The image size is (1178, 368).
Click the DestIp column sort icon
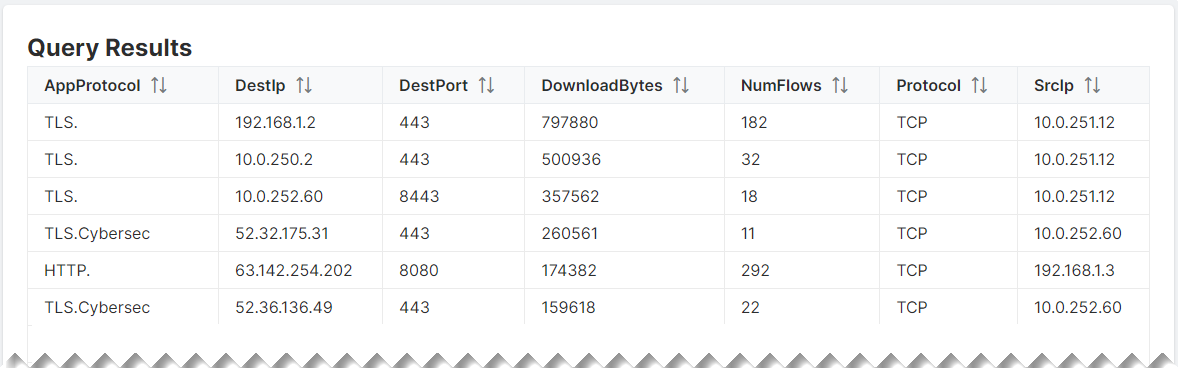[x=304, y=86]
